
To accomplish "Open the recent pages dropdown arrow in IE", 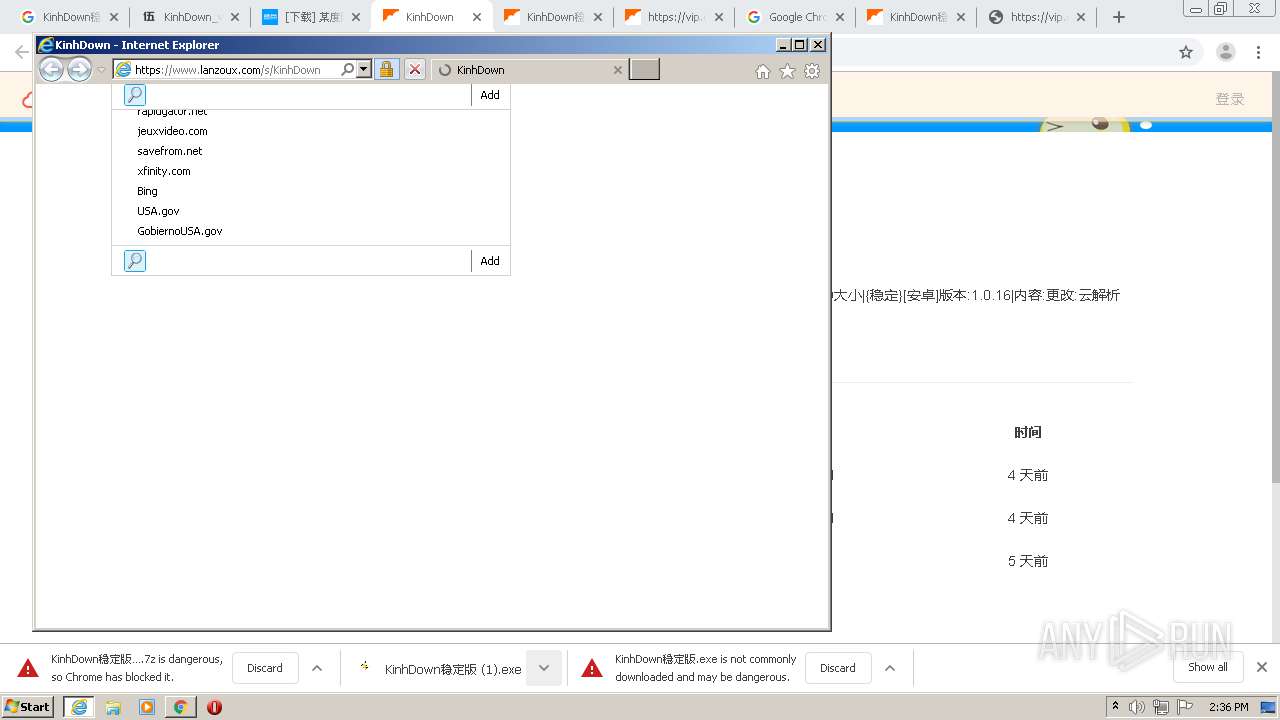I will pos(101,70).
